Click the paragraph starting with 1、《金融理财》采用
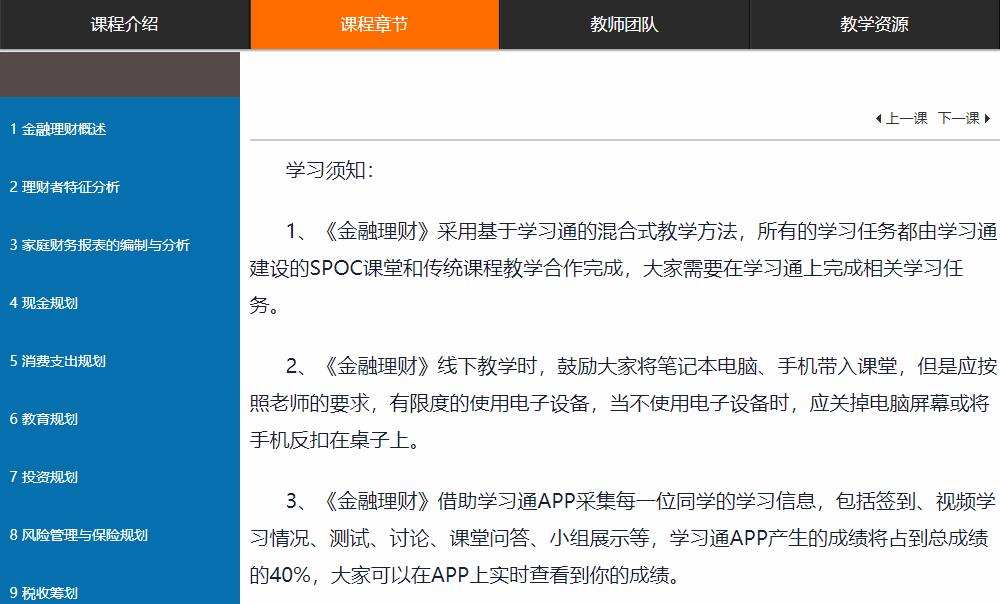This screenshot has width=1000, height=604. tap(623, 268)
